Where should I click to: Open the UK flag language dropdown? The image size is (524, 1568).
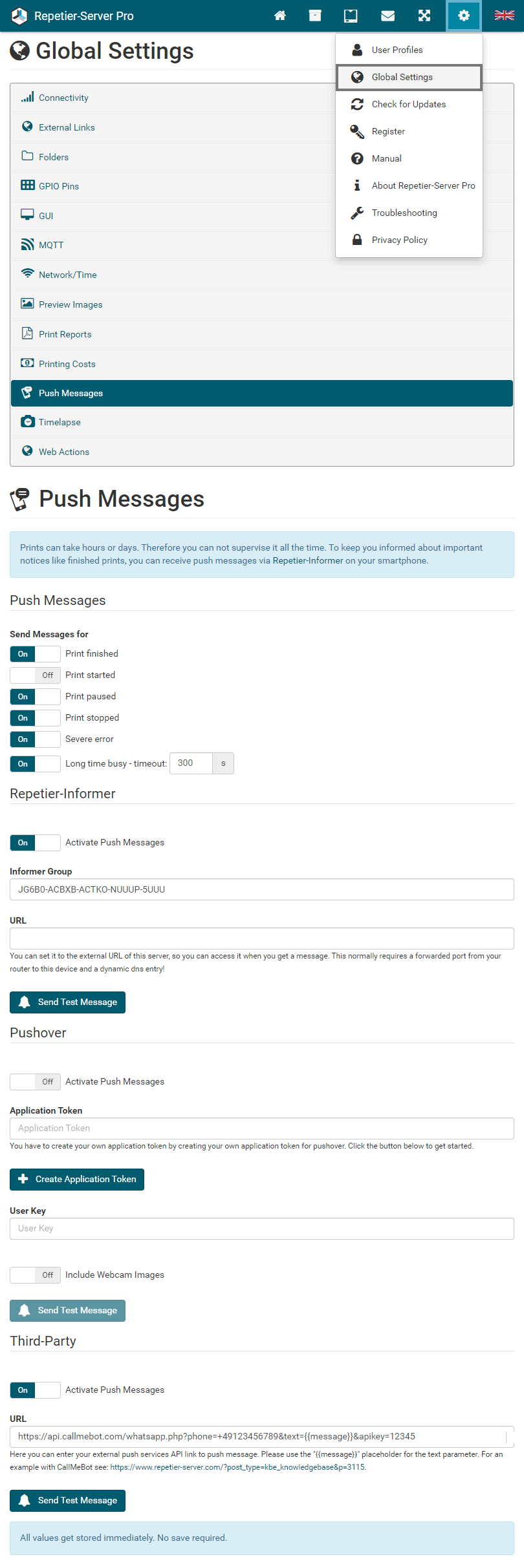tap(504, 16)
